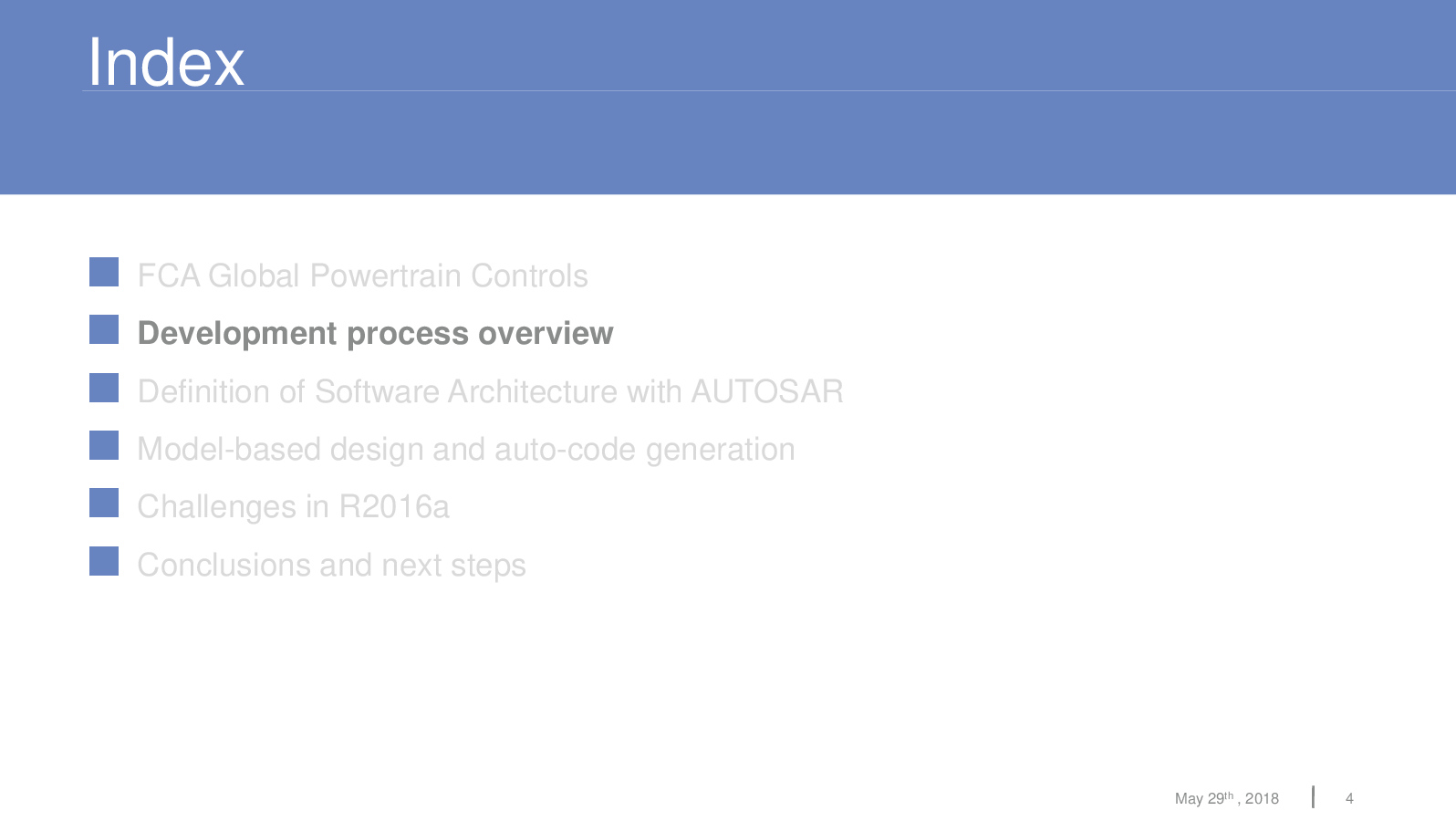The width and height of the screenshot is (1456, 821).
Task: Select bold Development process overview entry
Action: (375, 334)
